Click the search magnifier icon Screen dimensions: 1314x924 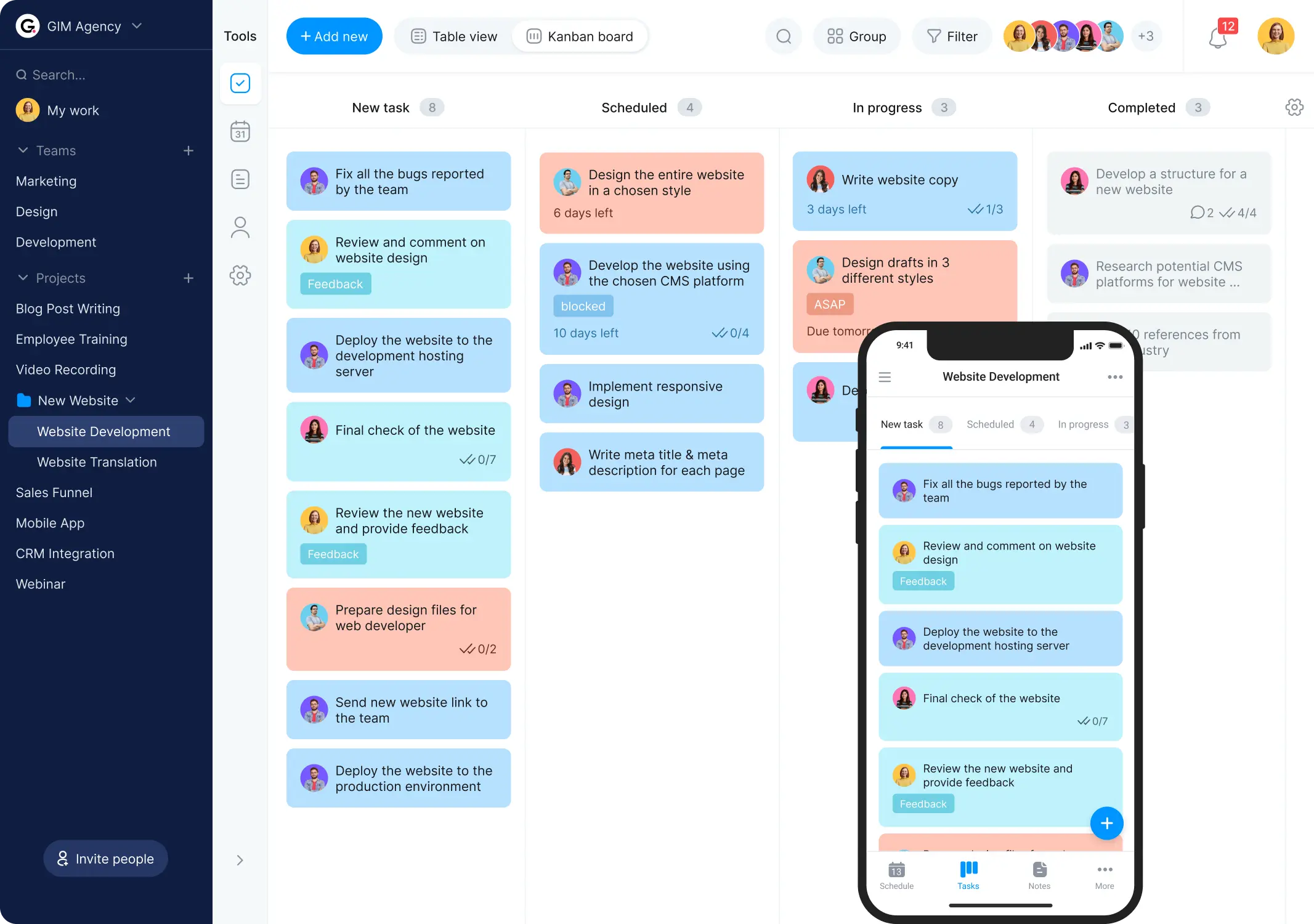[x=784, y=36]
